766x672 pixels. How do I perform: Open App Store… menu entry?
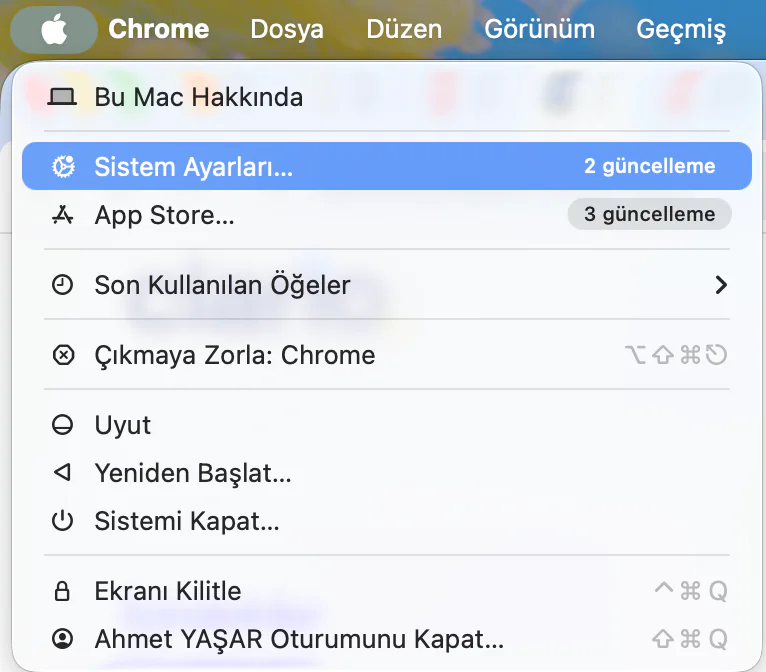(x=387, y=214)
